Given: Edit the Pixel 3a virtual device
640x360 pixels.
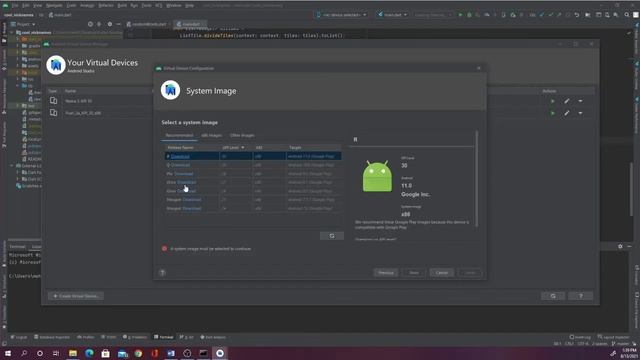Looking at the screenshot, I should click(x=567, y=113).
